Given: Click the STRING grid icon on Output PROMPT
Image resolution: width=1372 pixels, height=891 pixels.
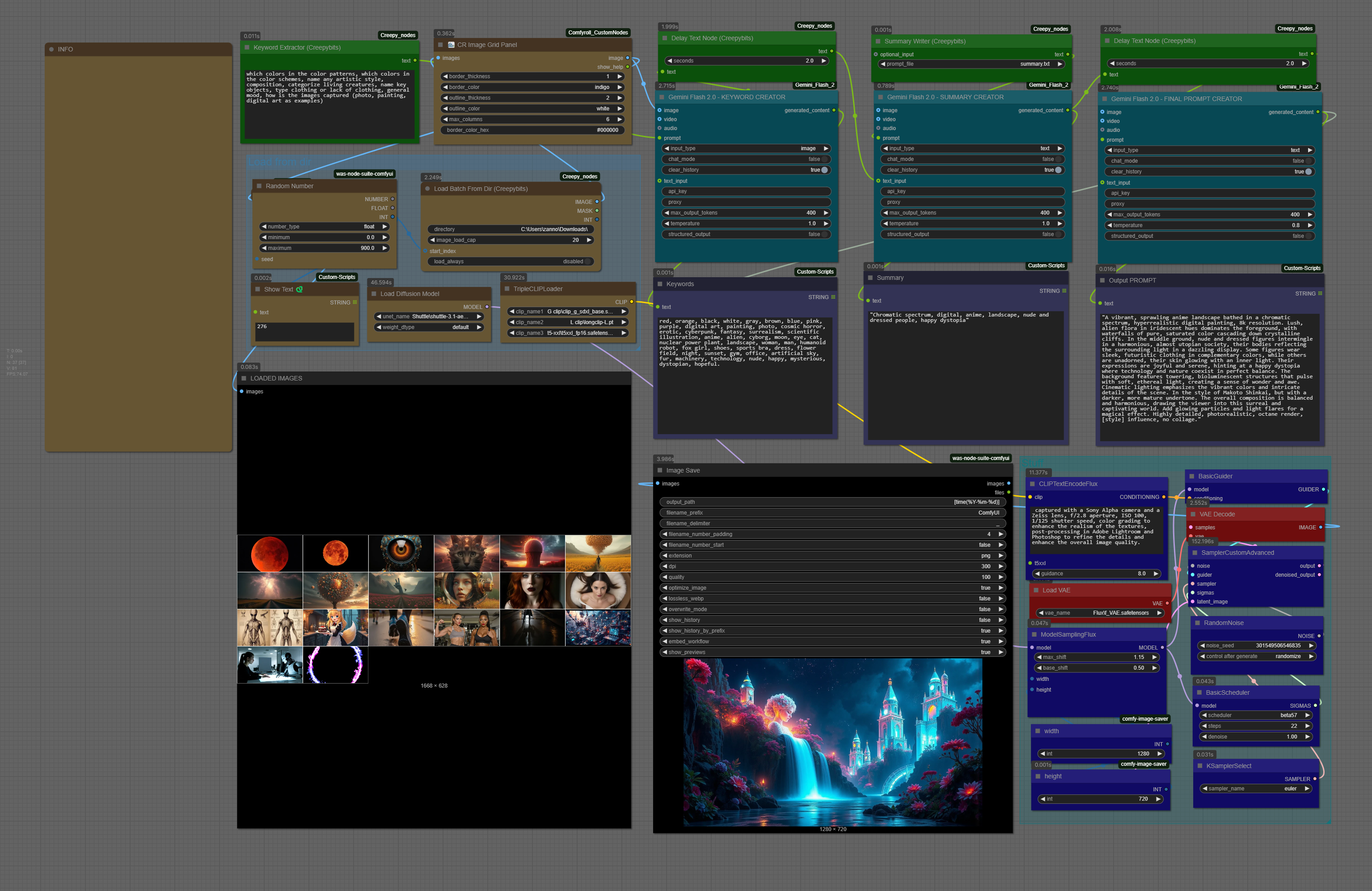Looking at the screenshot, I should point(1320,293).
